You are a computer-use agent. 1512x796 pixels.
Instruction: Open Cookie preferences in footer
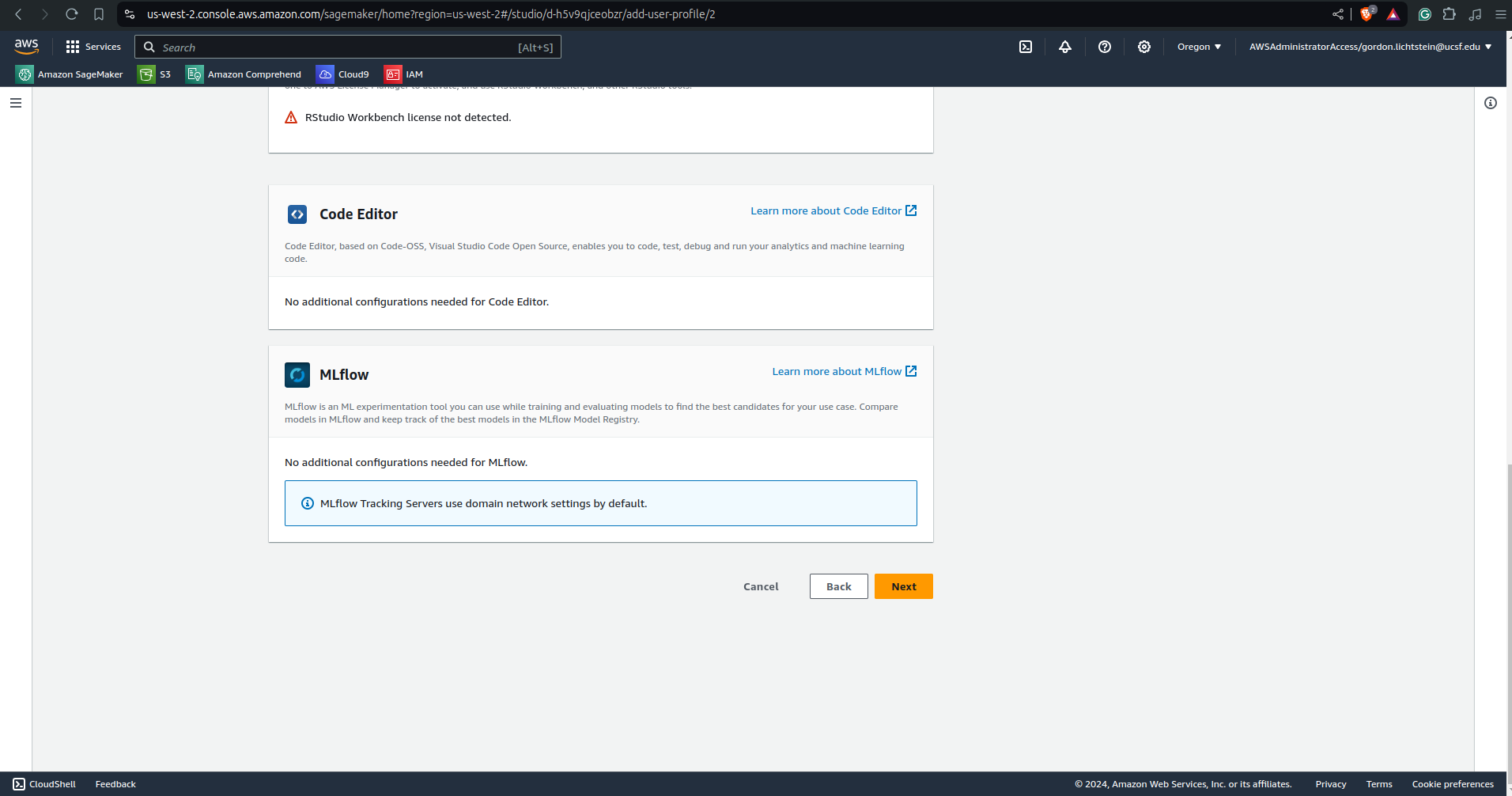[1453, 784]
